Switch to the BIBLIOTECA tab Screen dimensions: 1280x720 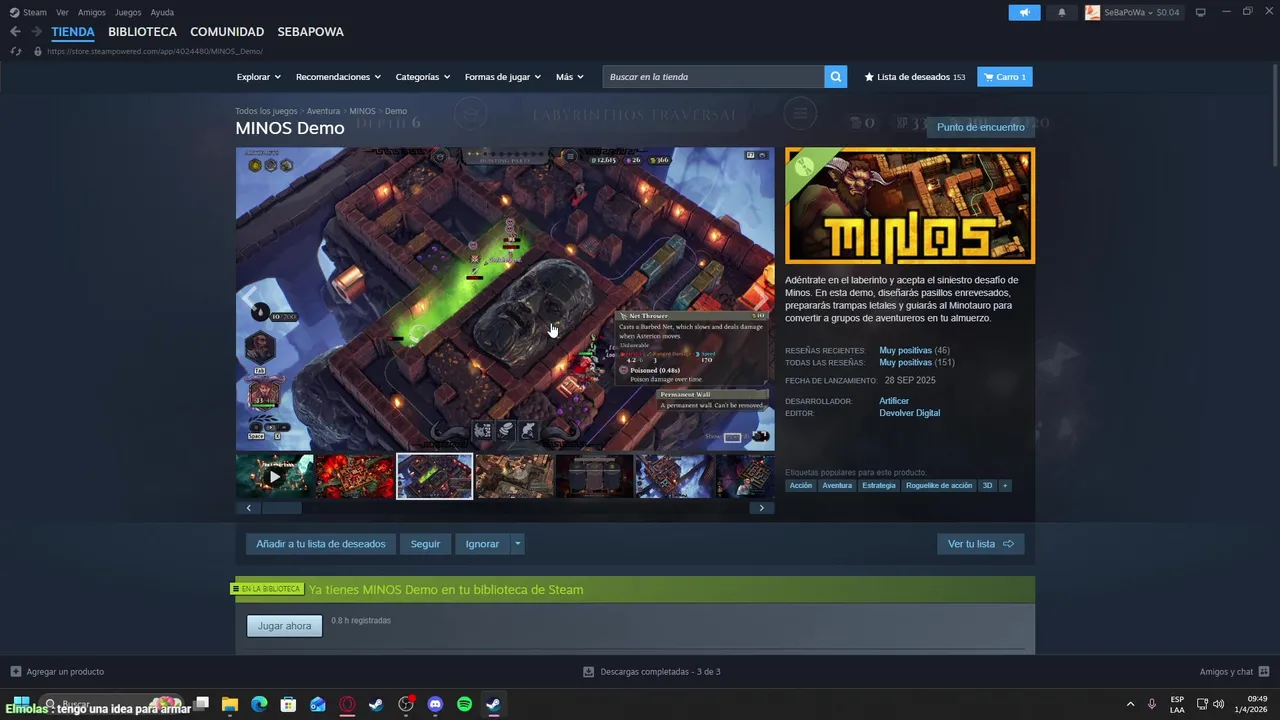pos(142,32)
